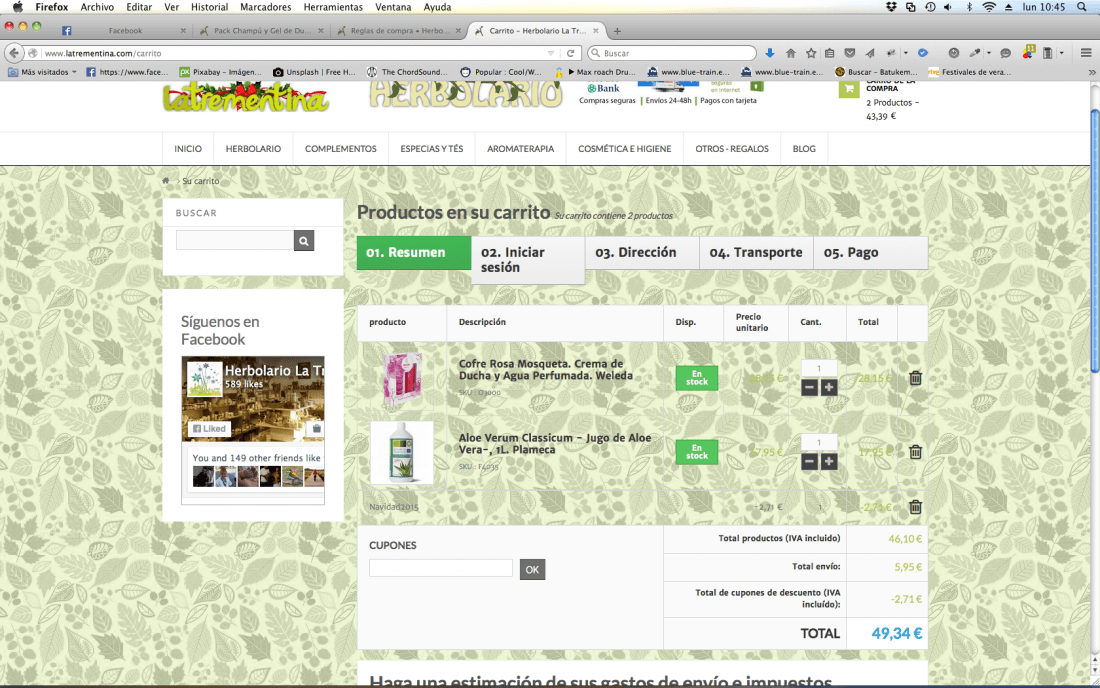Increase quantity of Aloe Verum Classicum
The width and height of the screenshot is (1100, 688).
829,461
